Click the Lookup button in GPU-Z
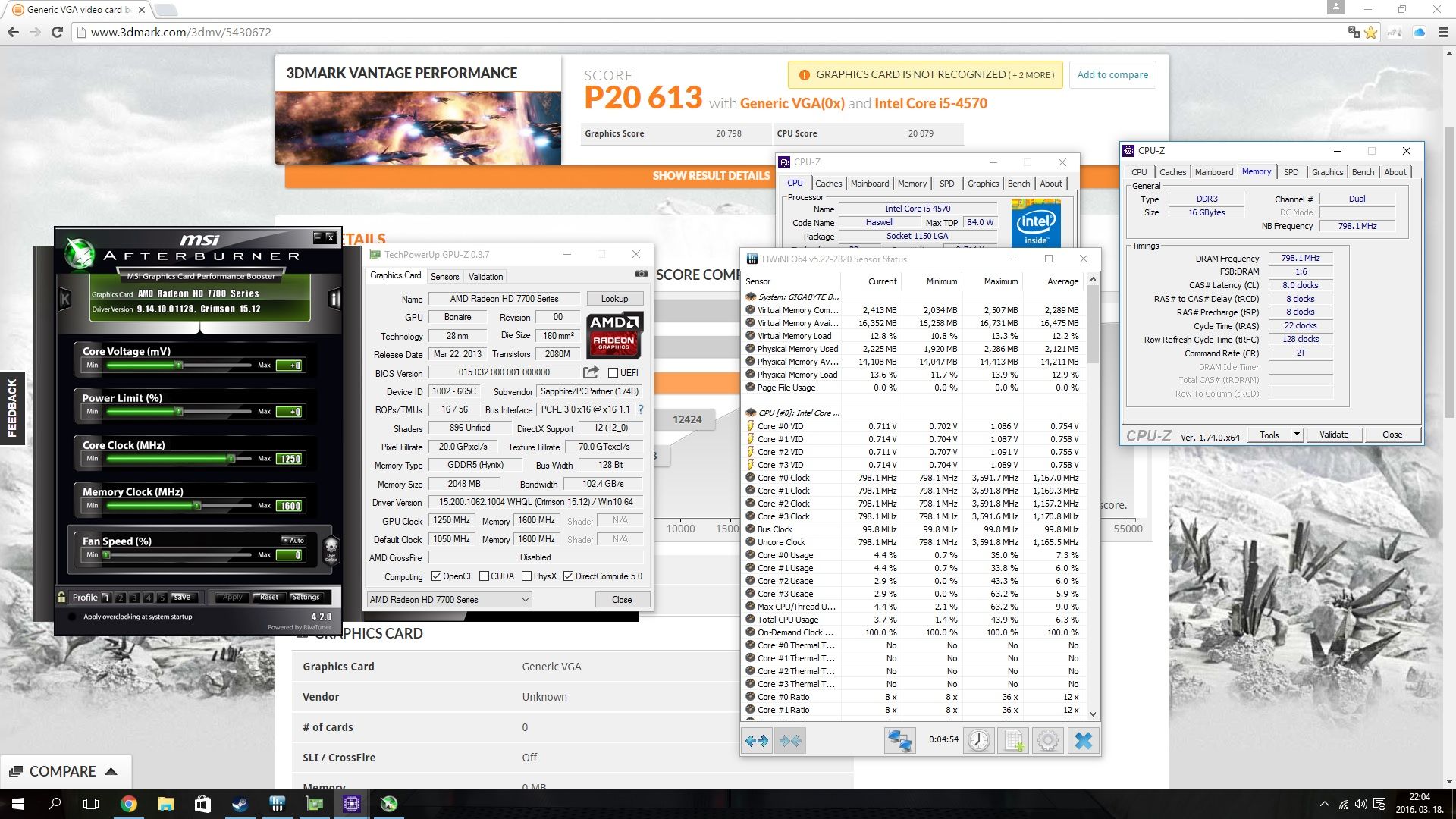The width and height of the screenshot is (1456, 819). 614,299
